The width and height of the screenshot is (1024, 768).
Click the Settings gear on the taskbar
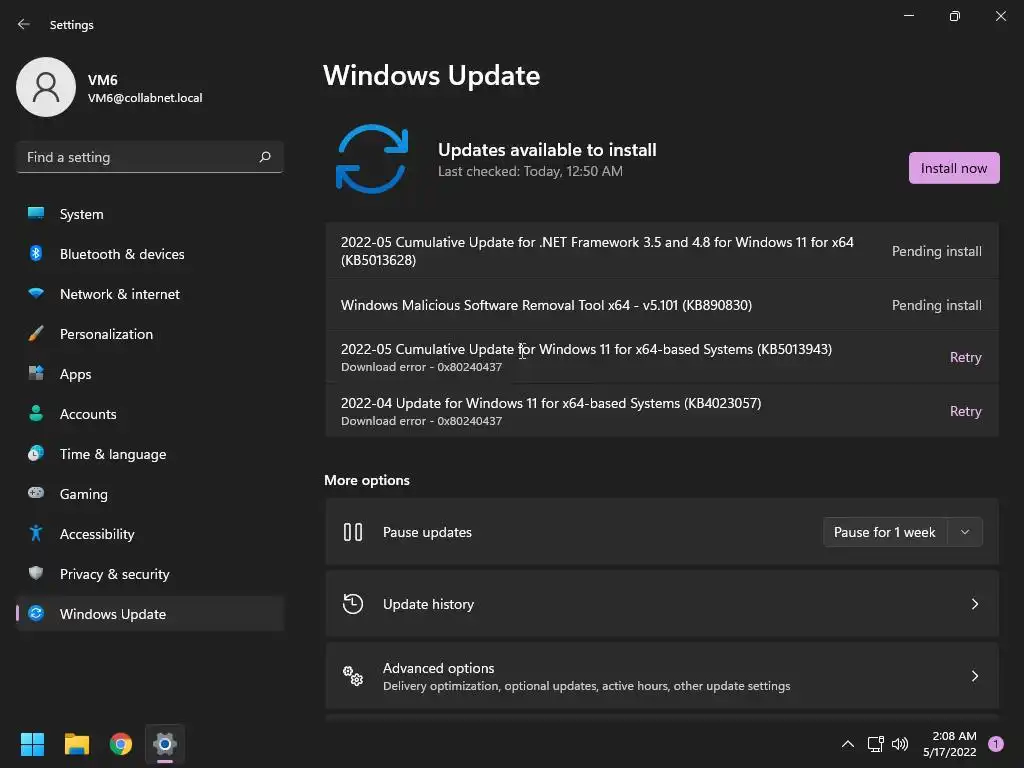pos(165,744)
